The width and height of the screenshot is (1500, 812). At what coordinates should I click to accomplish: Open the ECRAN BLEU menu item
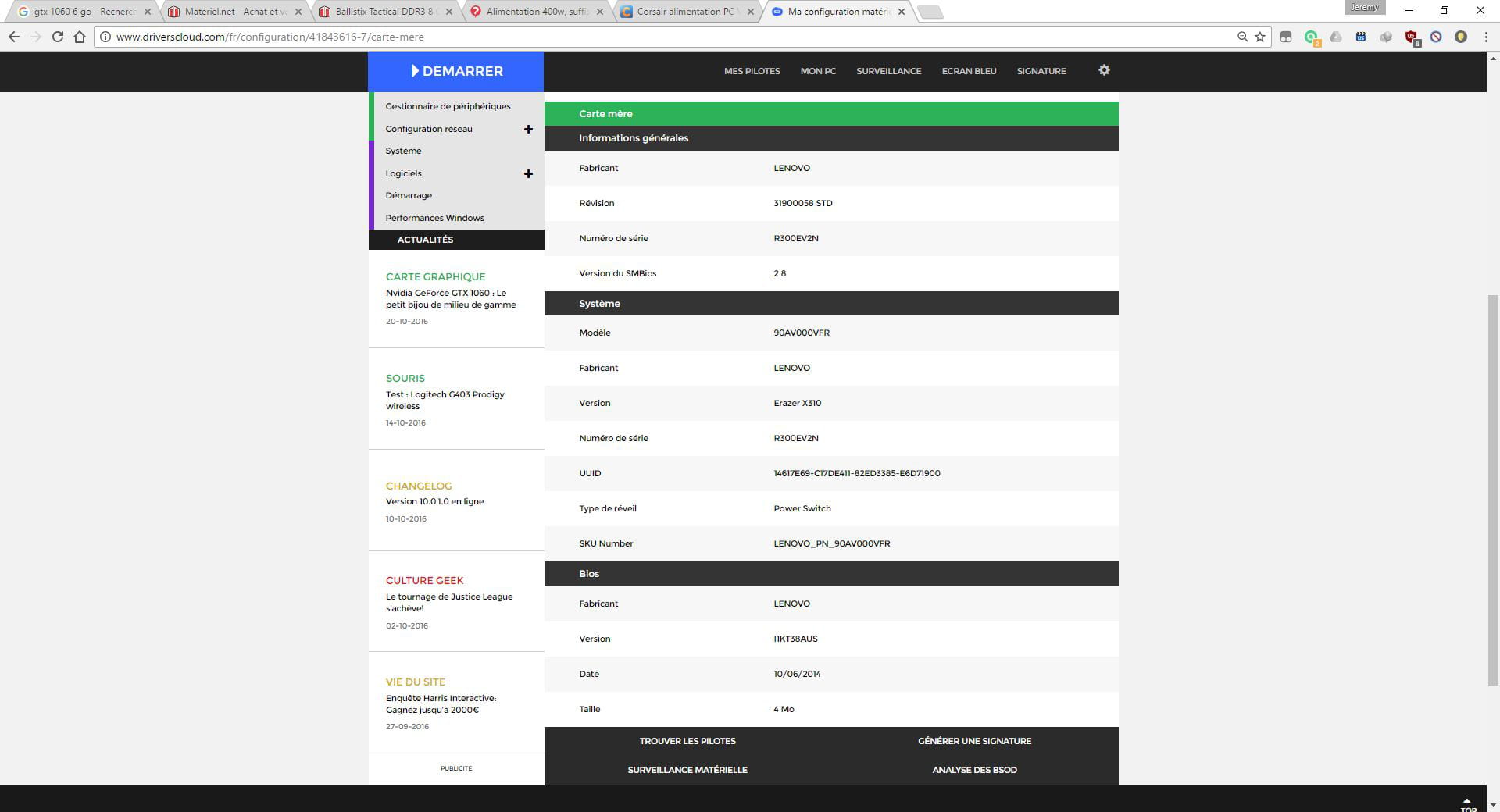point(969,71)
